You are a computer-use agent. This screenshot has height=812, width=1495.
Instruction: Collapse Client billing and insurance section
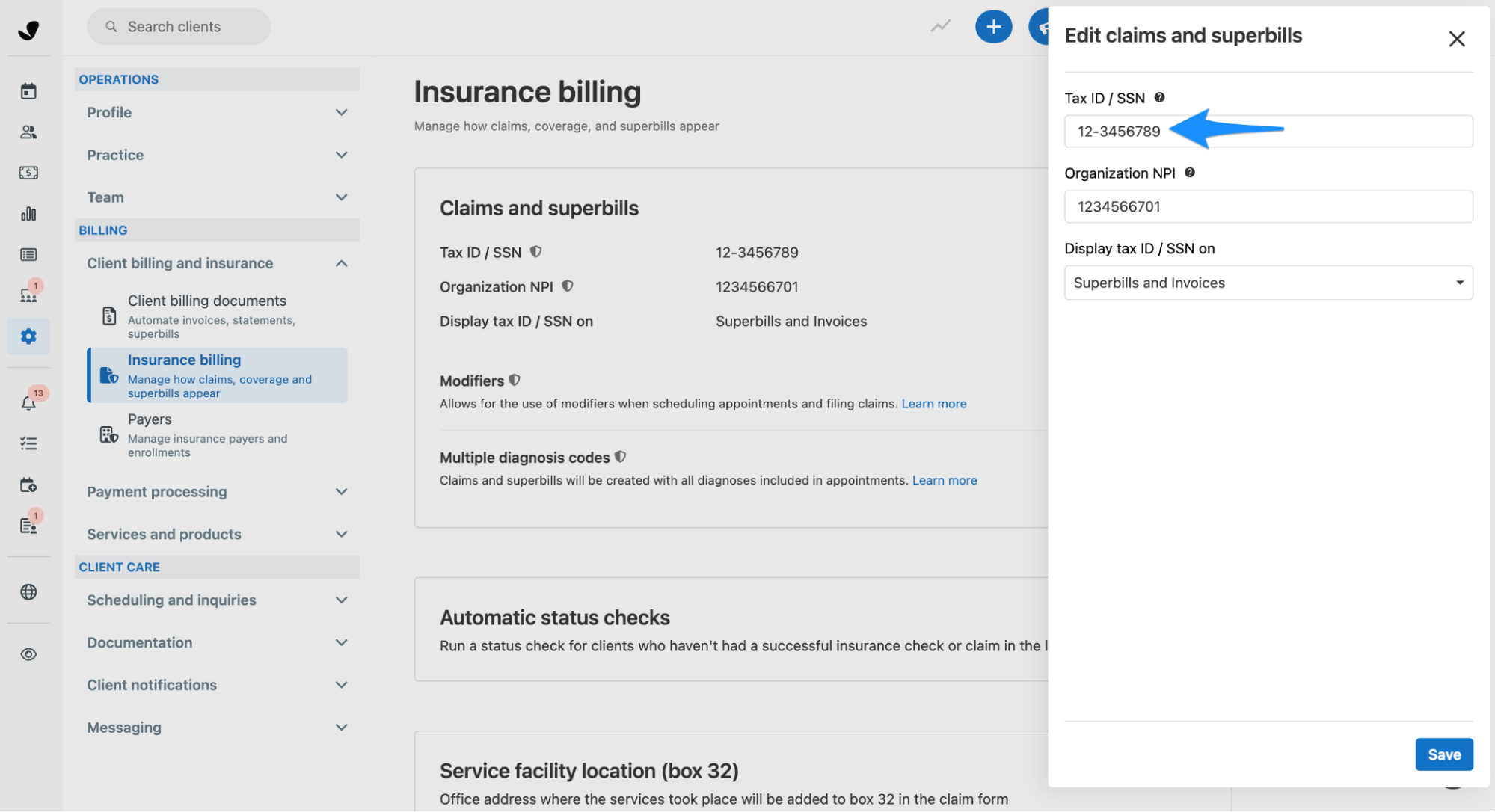[217, 263]
